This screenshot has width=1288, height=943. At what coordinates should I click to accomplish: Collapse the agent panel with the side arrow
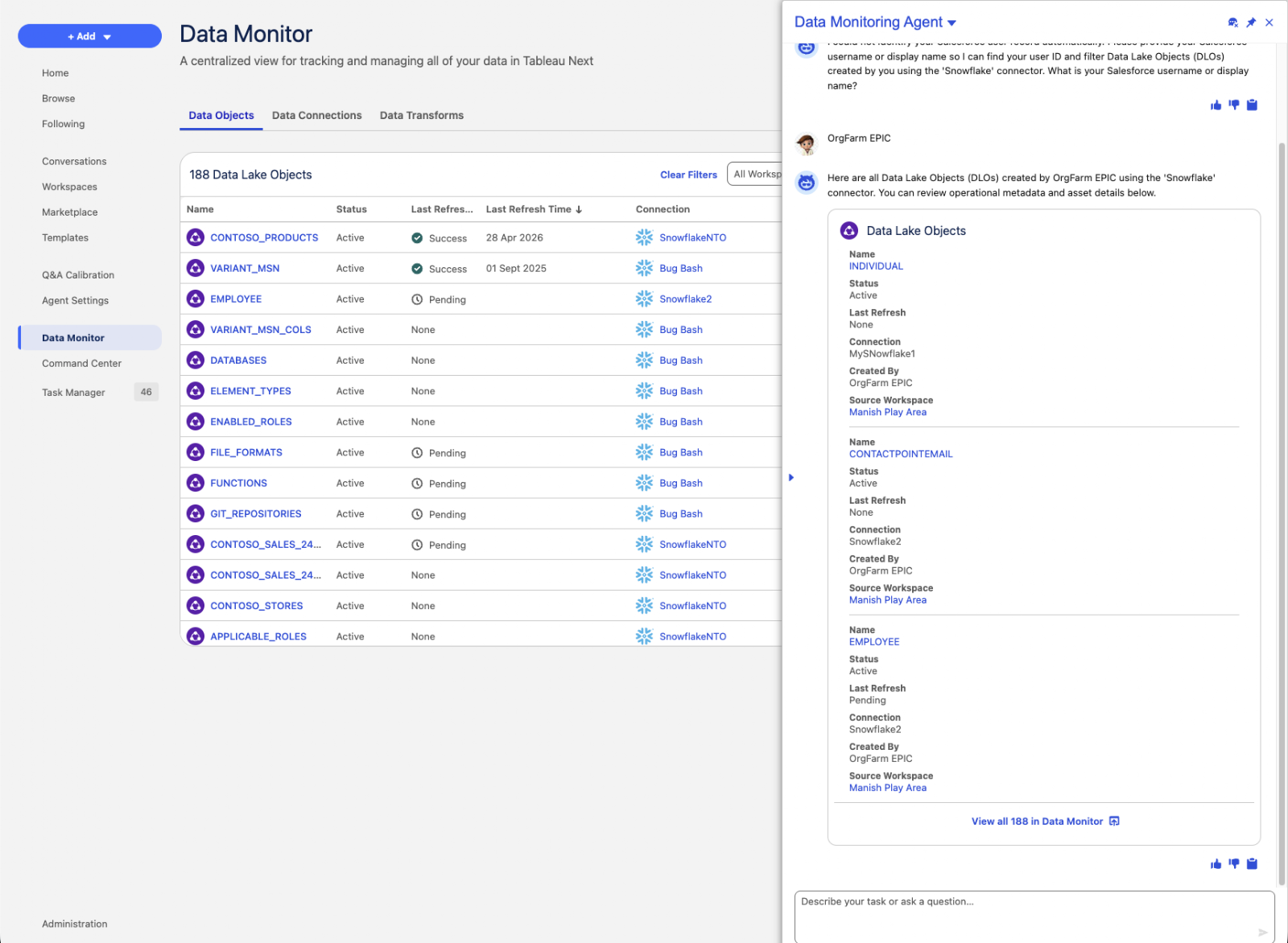791,477
